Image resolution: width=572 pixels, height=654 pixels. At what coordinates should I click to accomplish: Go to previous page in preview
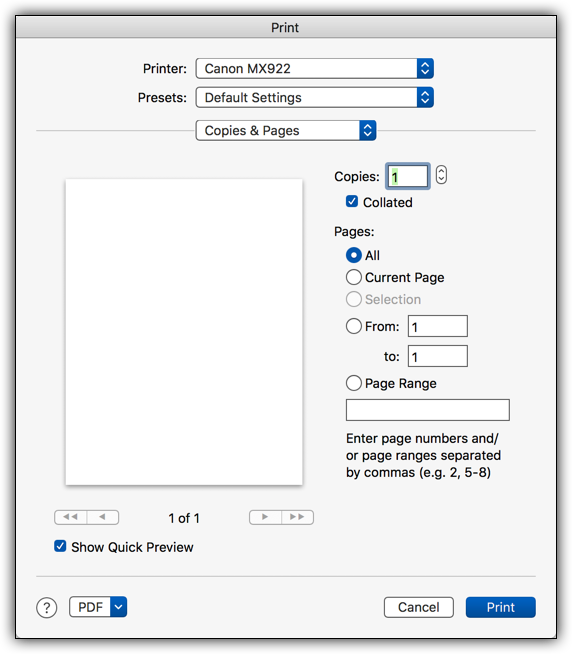tap(103, 517)
